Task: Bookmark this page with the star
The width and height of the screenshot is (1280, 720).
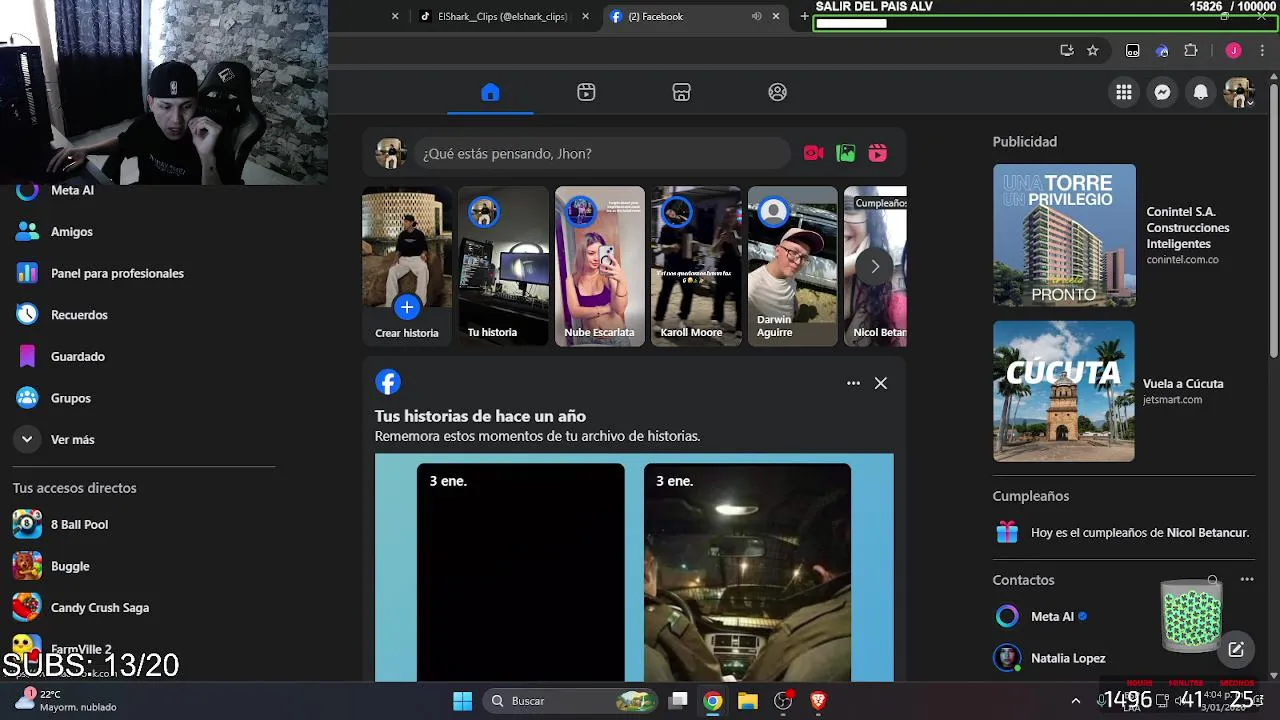Action: coord(1093,50)
